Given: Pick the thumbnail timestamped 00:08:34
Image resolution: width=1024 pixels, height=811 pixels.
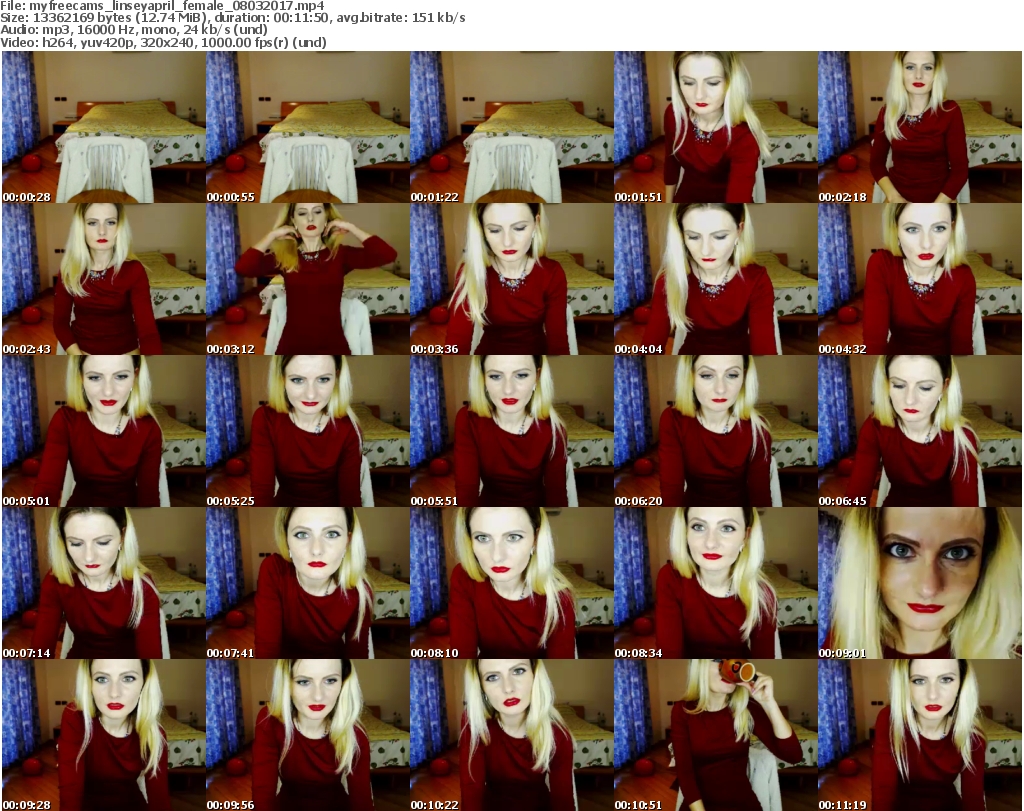Looking at the screenshot, I should (x=716, y=583).
